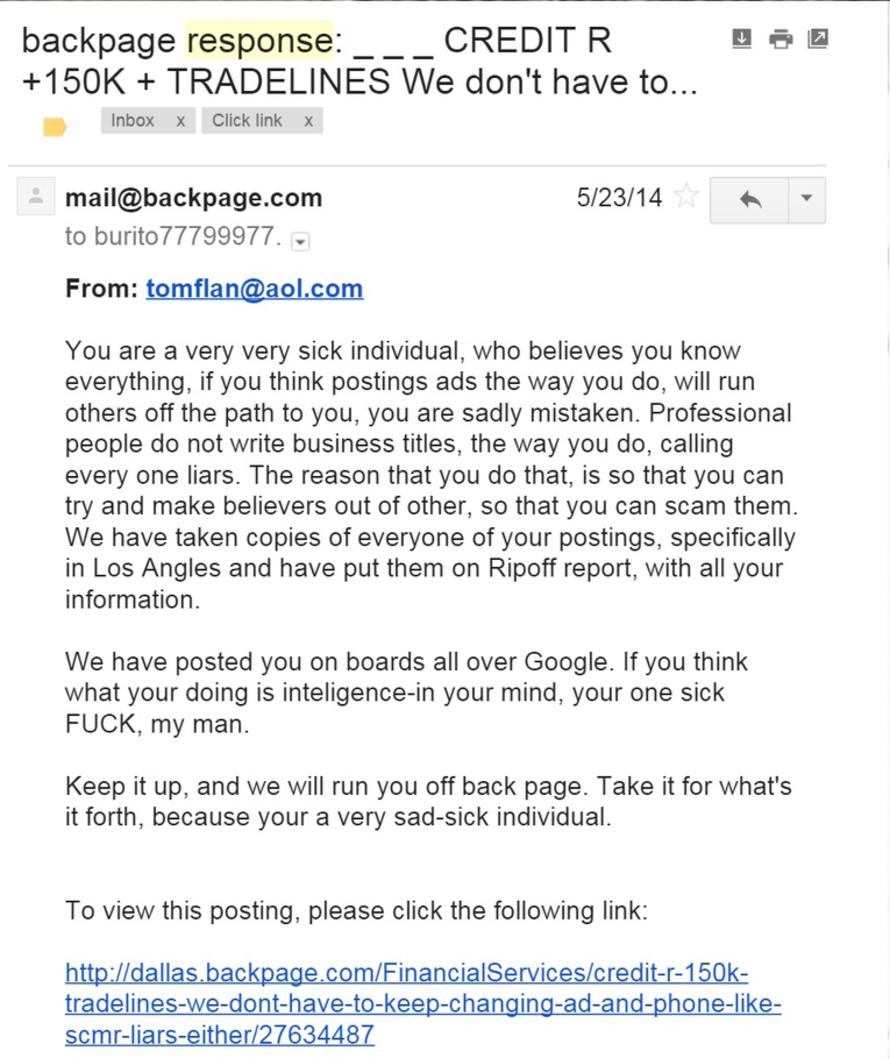Print this email using printer icon

click(x=781, y=39)
